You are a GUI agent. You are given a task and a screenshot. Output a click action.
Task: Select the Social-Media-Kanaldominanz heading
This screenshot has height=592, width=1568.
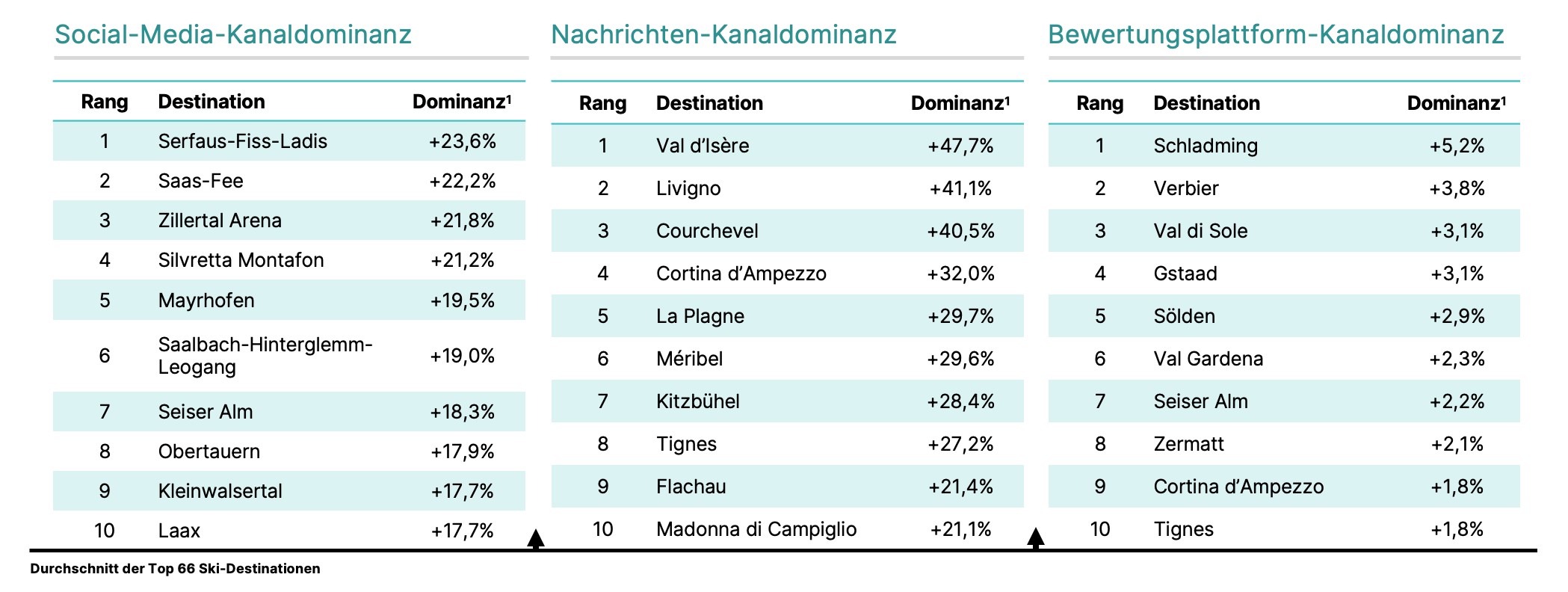tap(233, 34)
